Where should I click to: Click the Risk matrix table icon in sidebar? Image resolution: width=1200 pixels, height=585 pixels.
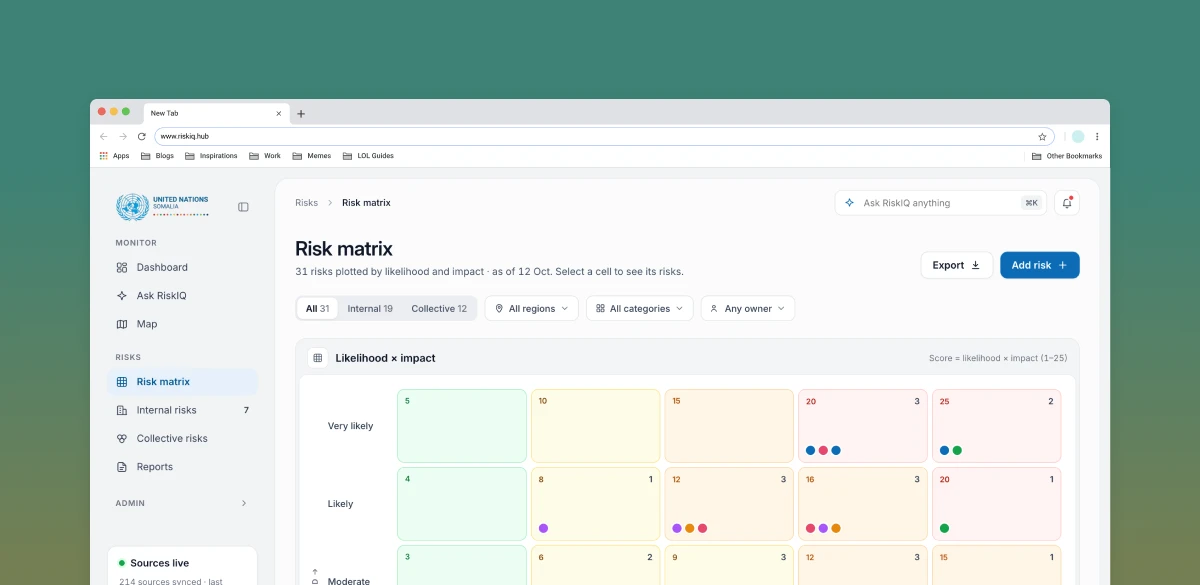click(x=122, y=382)
